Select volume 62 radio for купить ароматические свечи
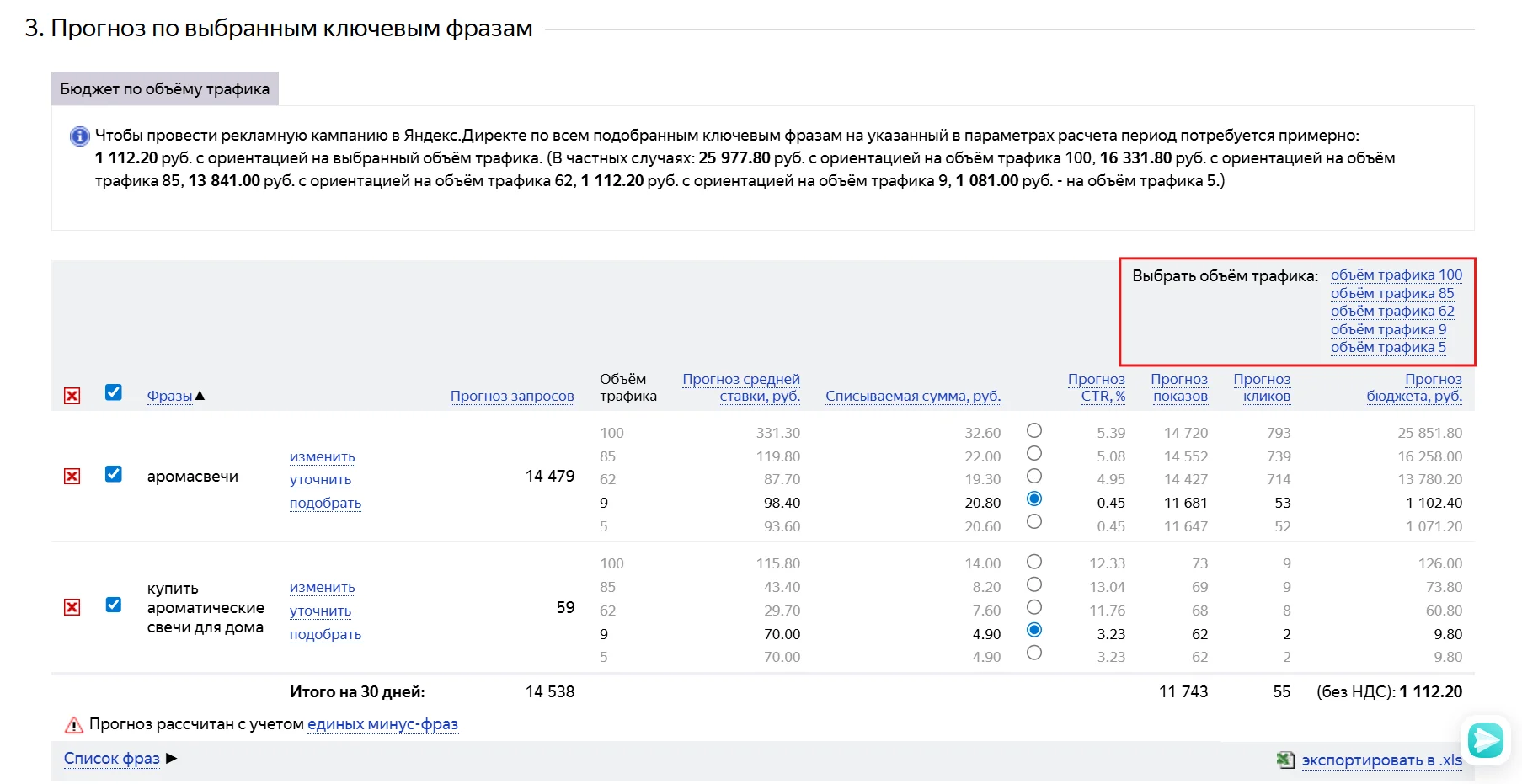This screenshot has height=784, width=1522. coord(1034,607)
